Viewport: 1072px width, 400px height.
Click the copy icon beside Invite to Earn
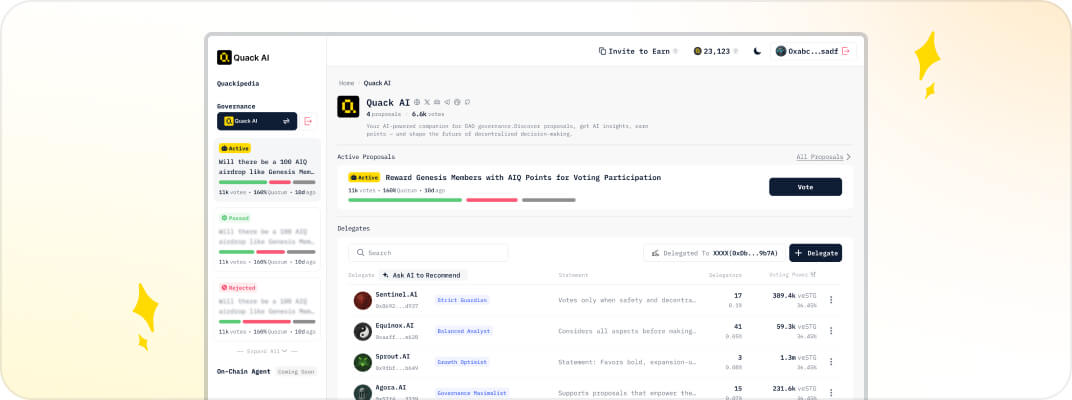[x=602, y=51]
